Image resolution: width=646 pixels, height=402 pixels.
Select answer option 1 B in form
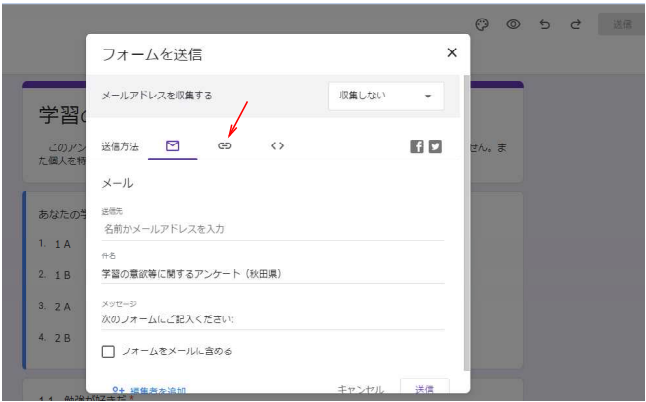pyautogui.click(x=63, y=275)
